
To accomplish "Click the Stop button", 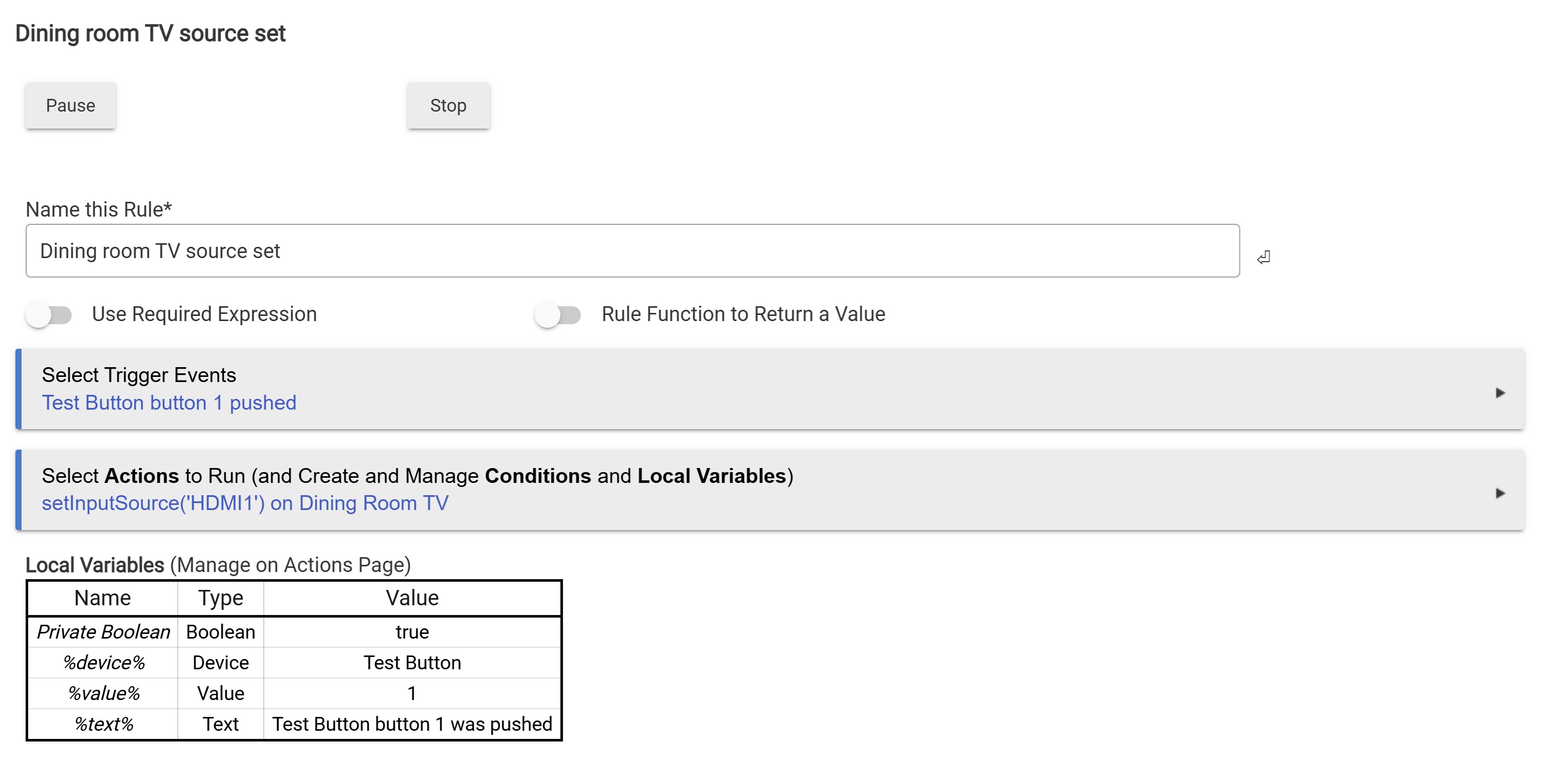I will [x=448, y=105].
